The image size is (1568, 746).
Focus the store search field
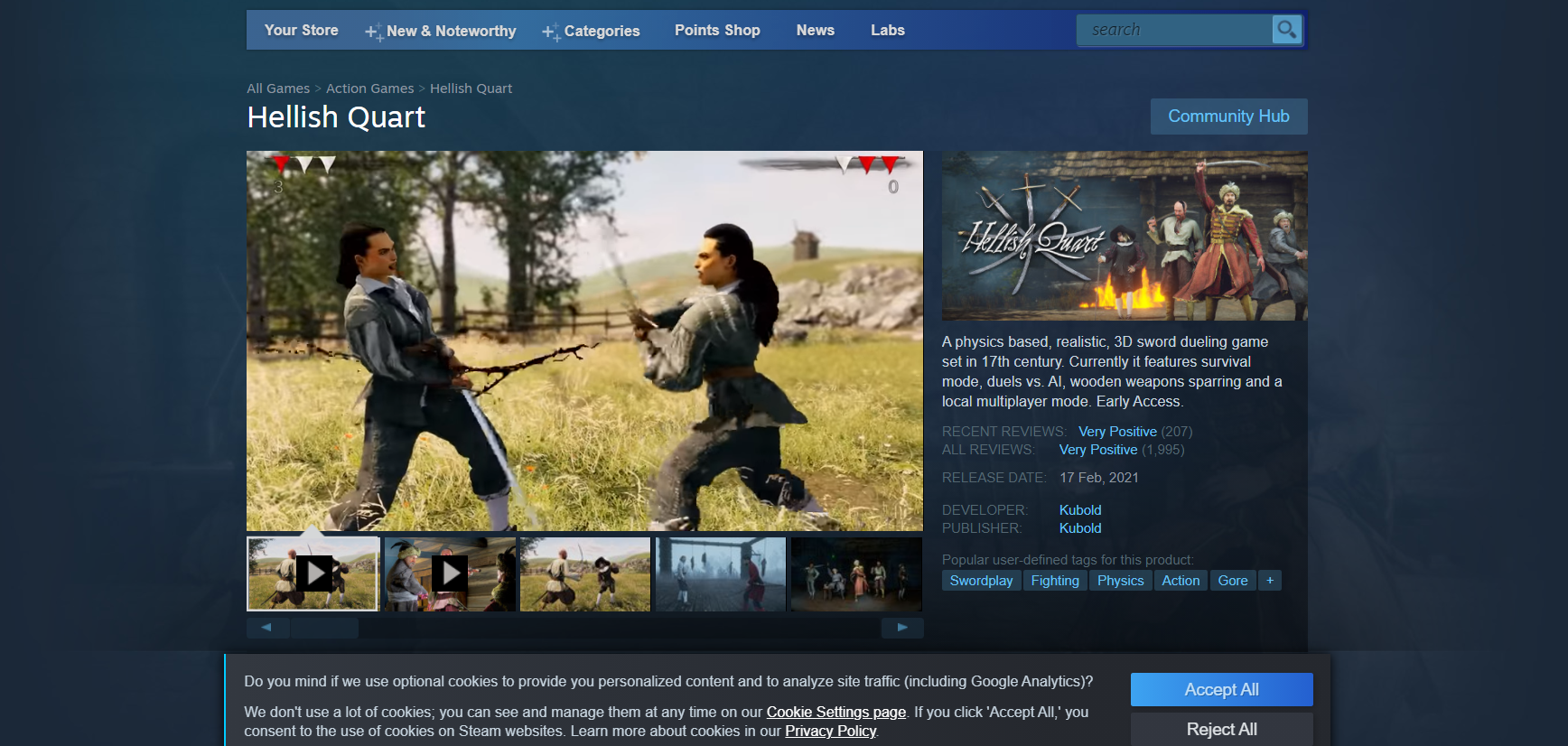click(1174, 30)
